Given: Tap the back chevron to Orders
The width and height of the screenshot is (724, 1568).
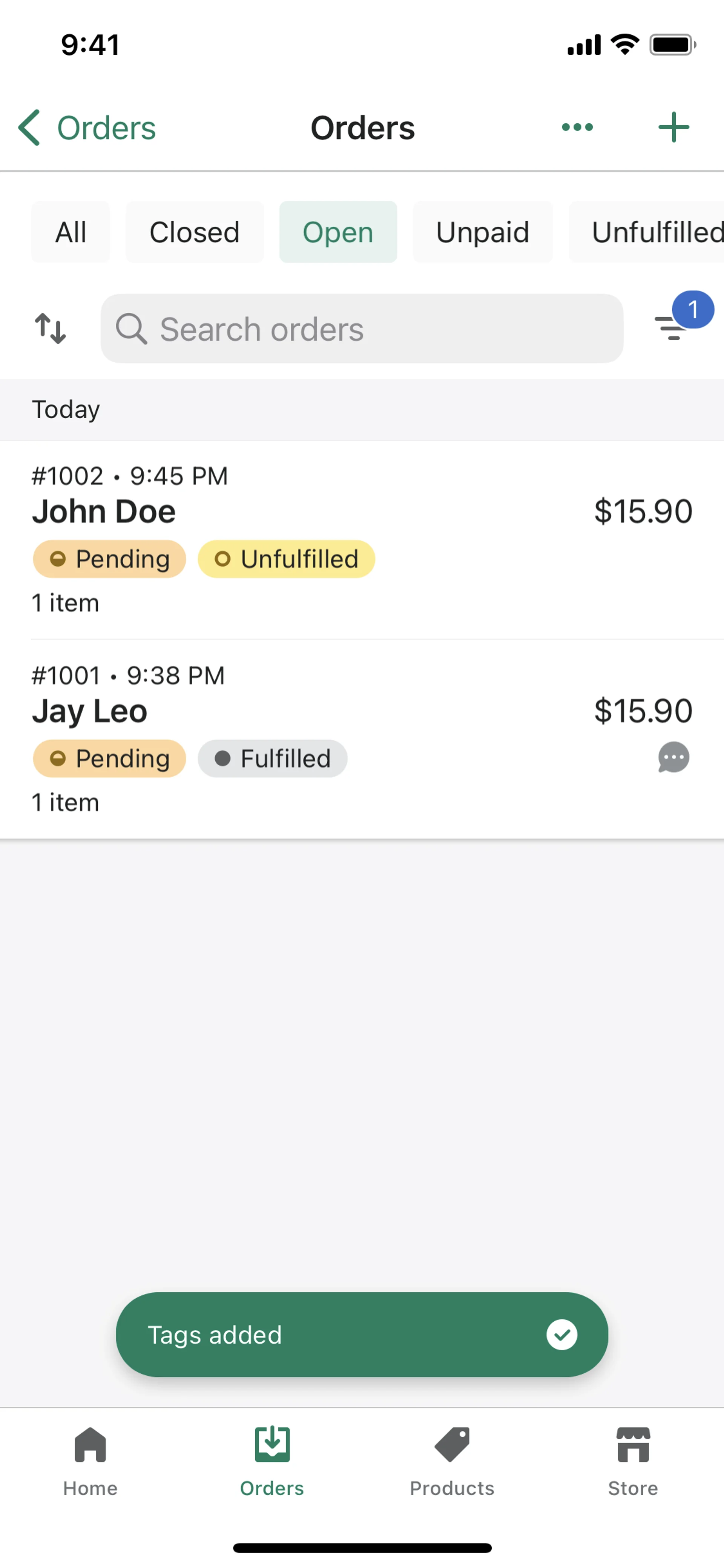Looking at the screenshot, I should point(29,128).
